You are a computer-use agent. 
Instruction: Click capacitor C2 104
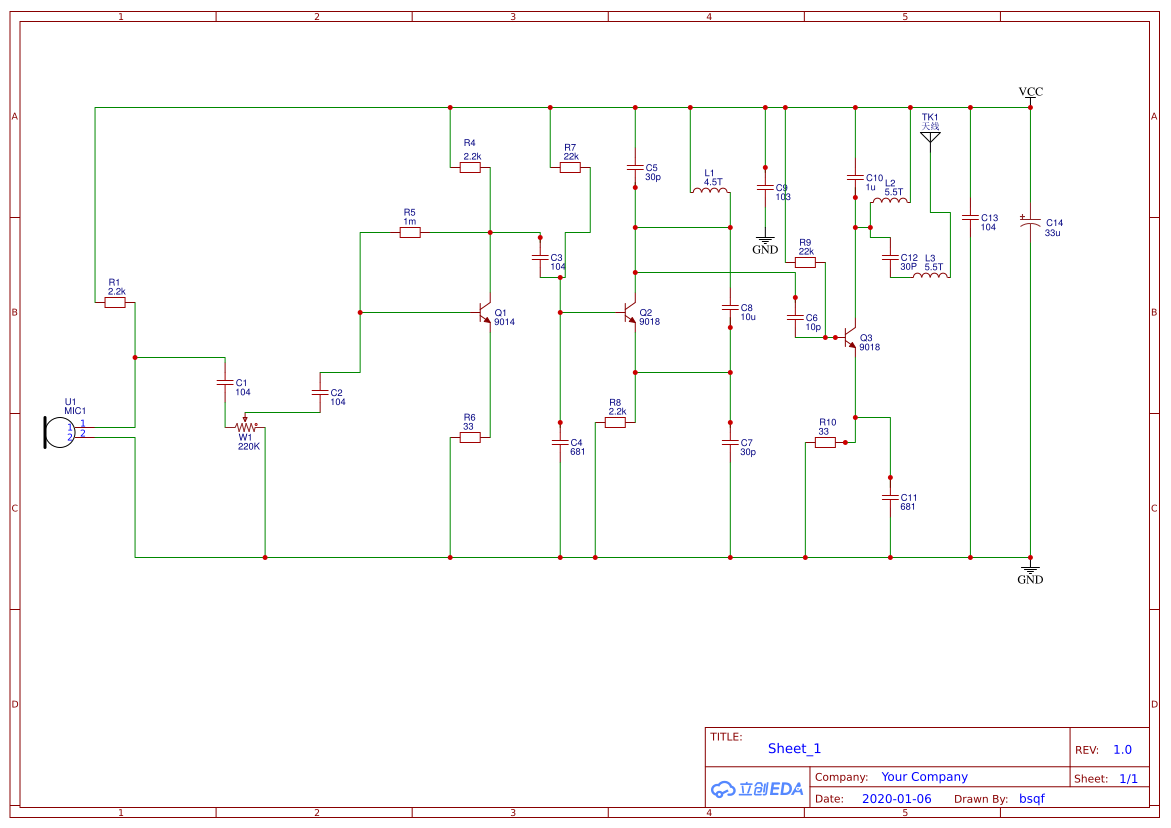[x=320, y=392]
